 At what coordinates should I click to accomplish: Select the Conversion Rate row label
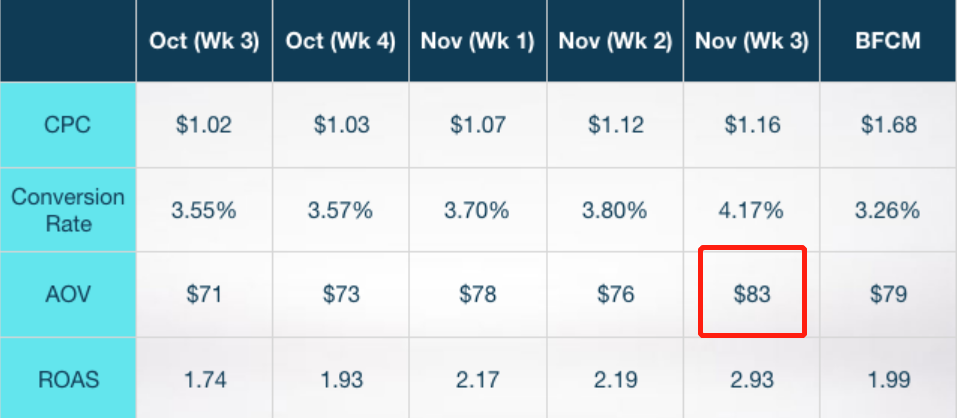(68, 210)
